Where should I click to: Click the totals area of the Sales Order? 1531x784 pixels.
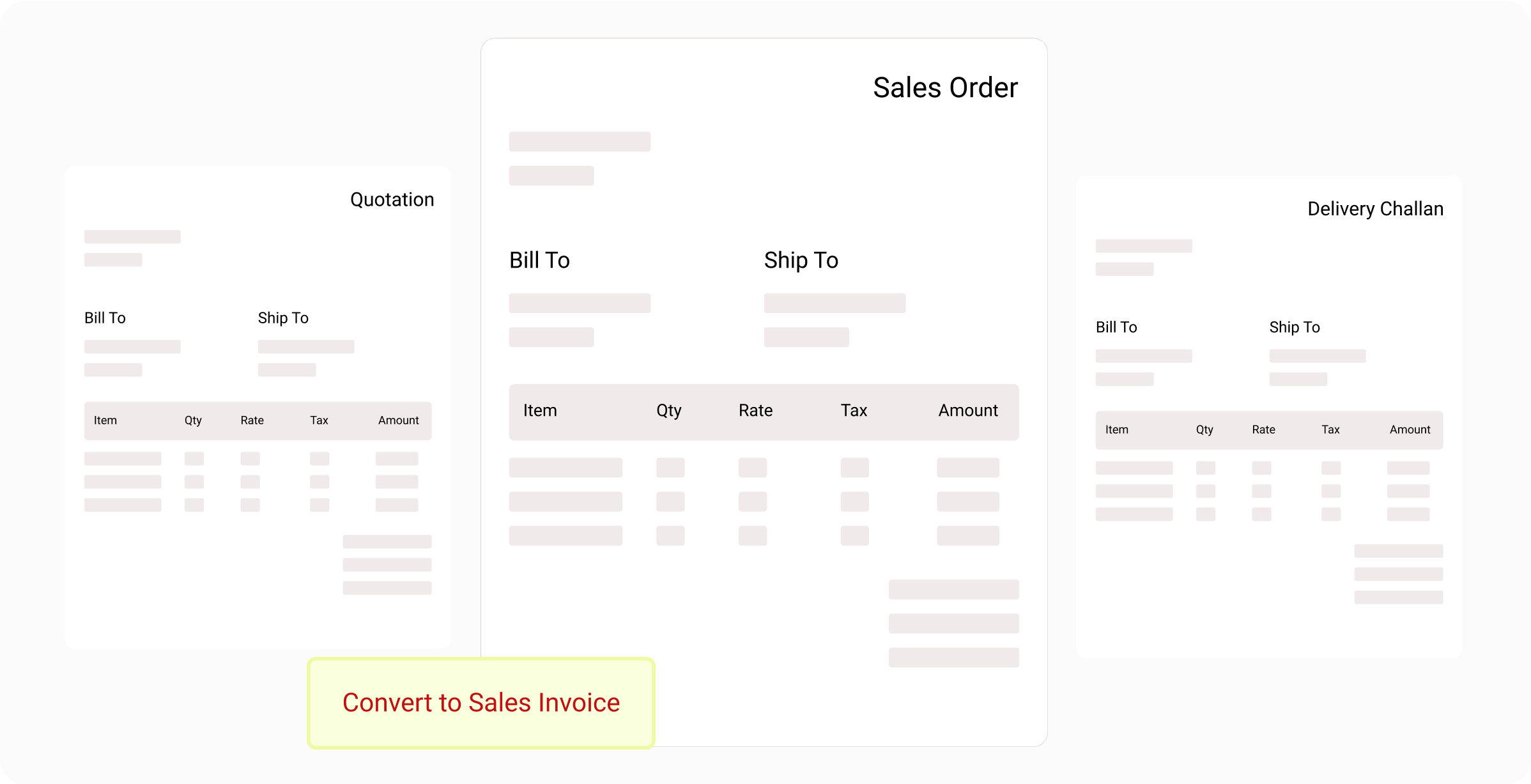(953, 623)
